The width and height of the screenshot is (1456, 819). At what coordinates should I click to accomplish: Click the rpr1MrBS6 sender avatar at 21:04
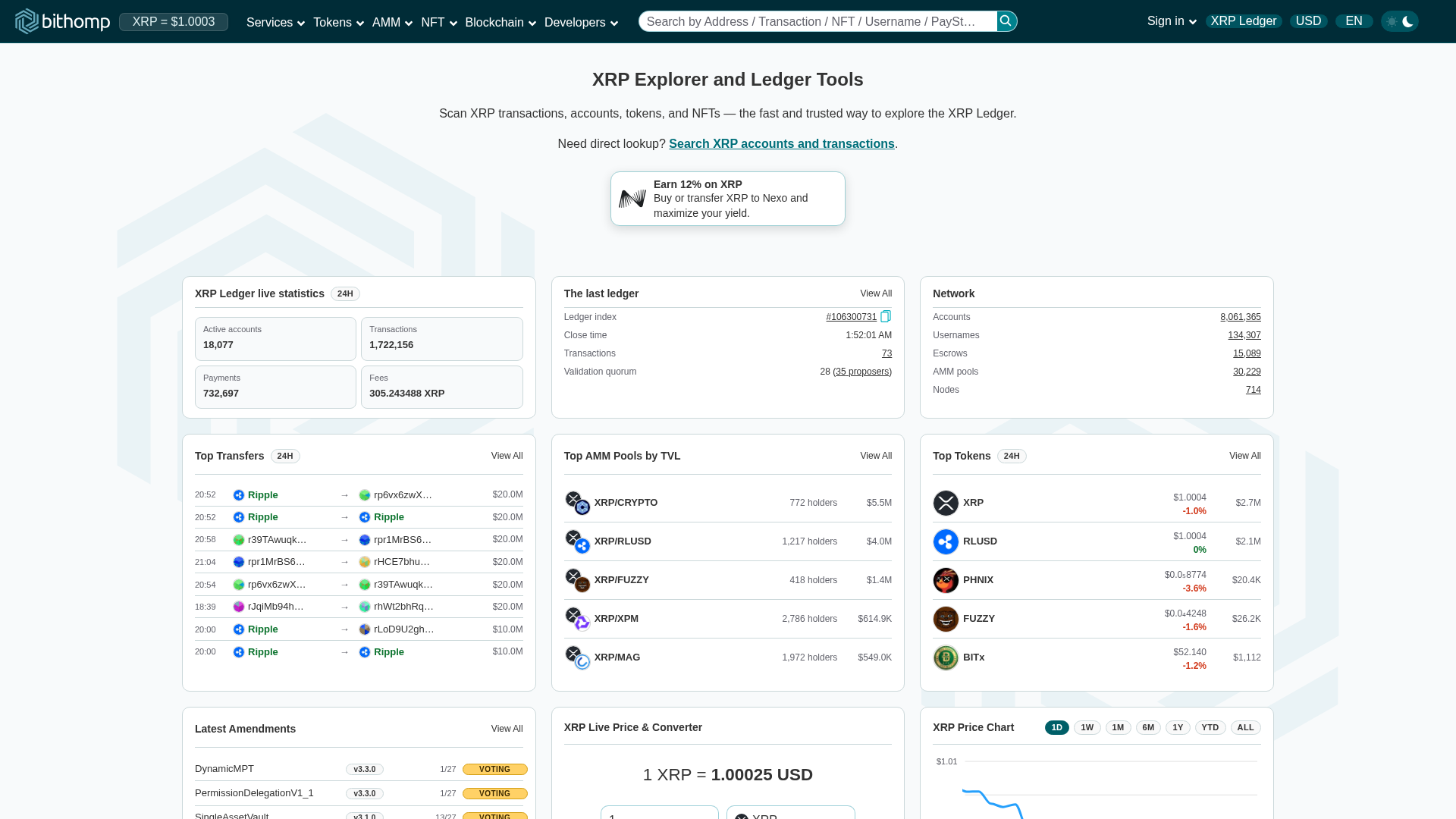(x=239, y=562)
